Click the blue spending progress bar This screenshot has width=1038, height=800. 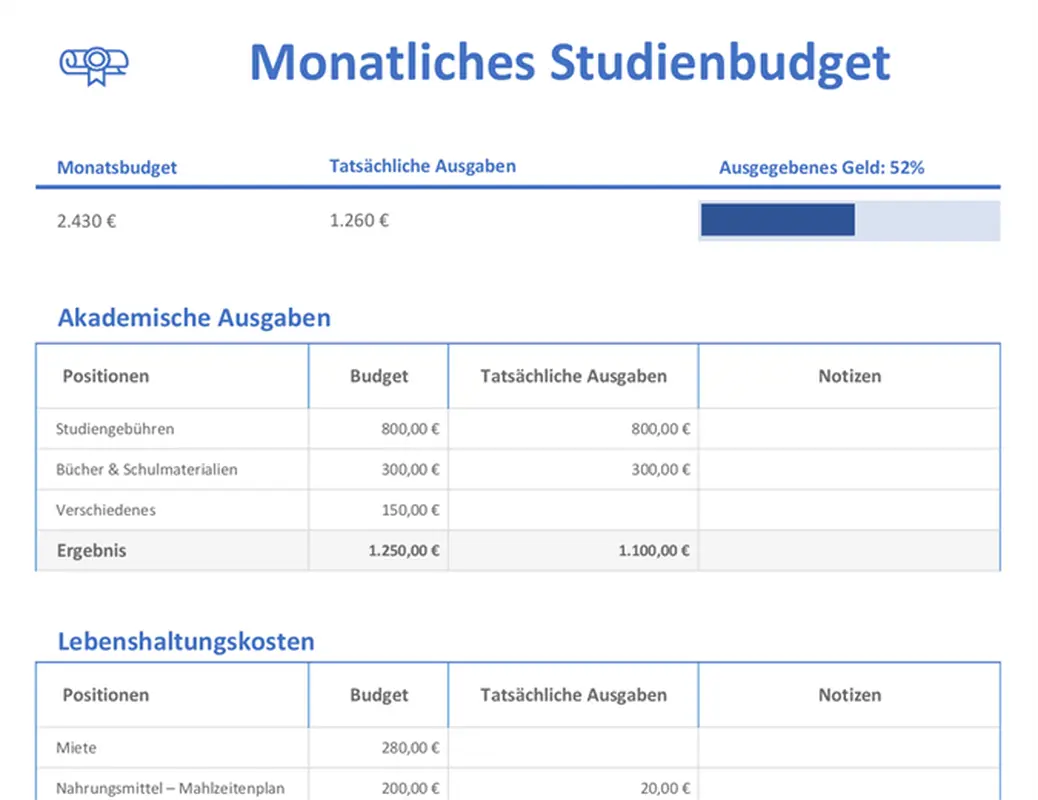pyautogui.click(x=777, y=219)
